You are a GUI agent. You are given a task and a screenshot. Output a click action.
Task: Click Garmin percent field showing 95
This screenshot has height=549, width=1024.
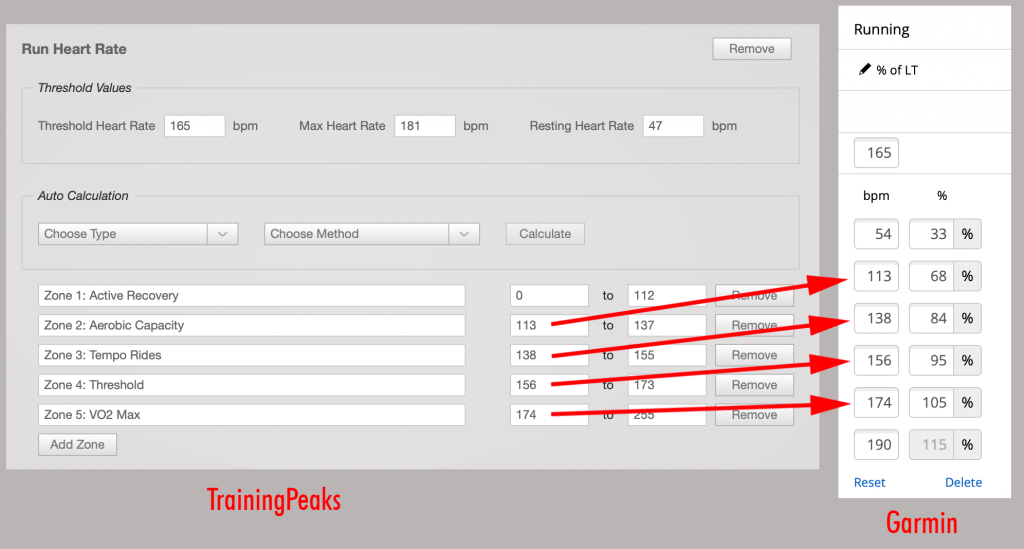931,360
